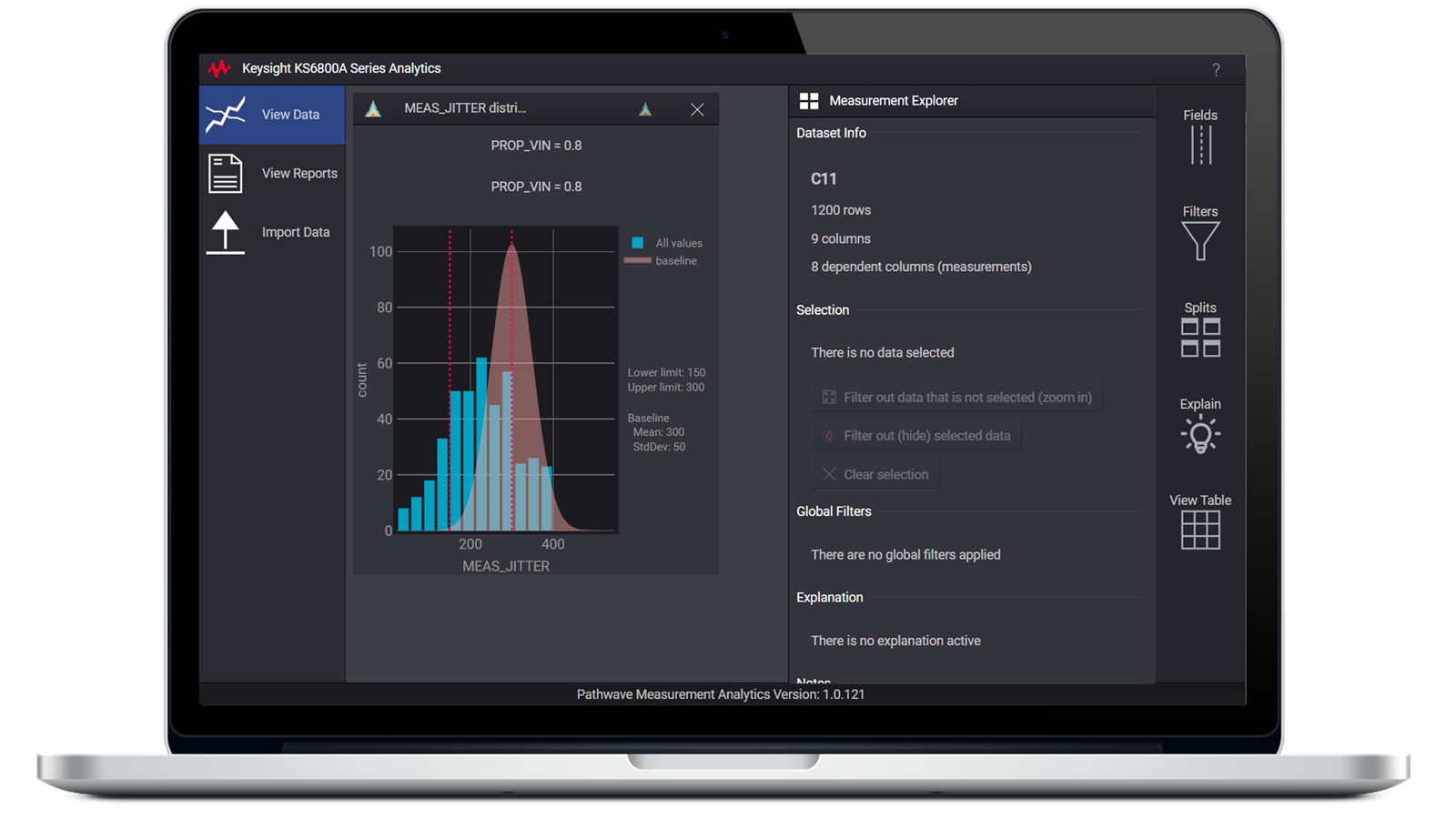Image resolution: width=1456 pixels, height=819 pixels.
Task: Toggle the All values legend swatch
Action: [638, 243]
